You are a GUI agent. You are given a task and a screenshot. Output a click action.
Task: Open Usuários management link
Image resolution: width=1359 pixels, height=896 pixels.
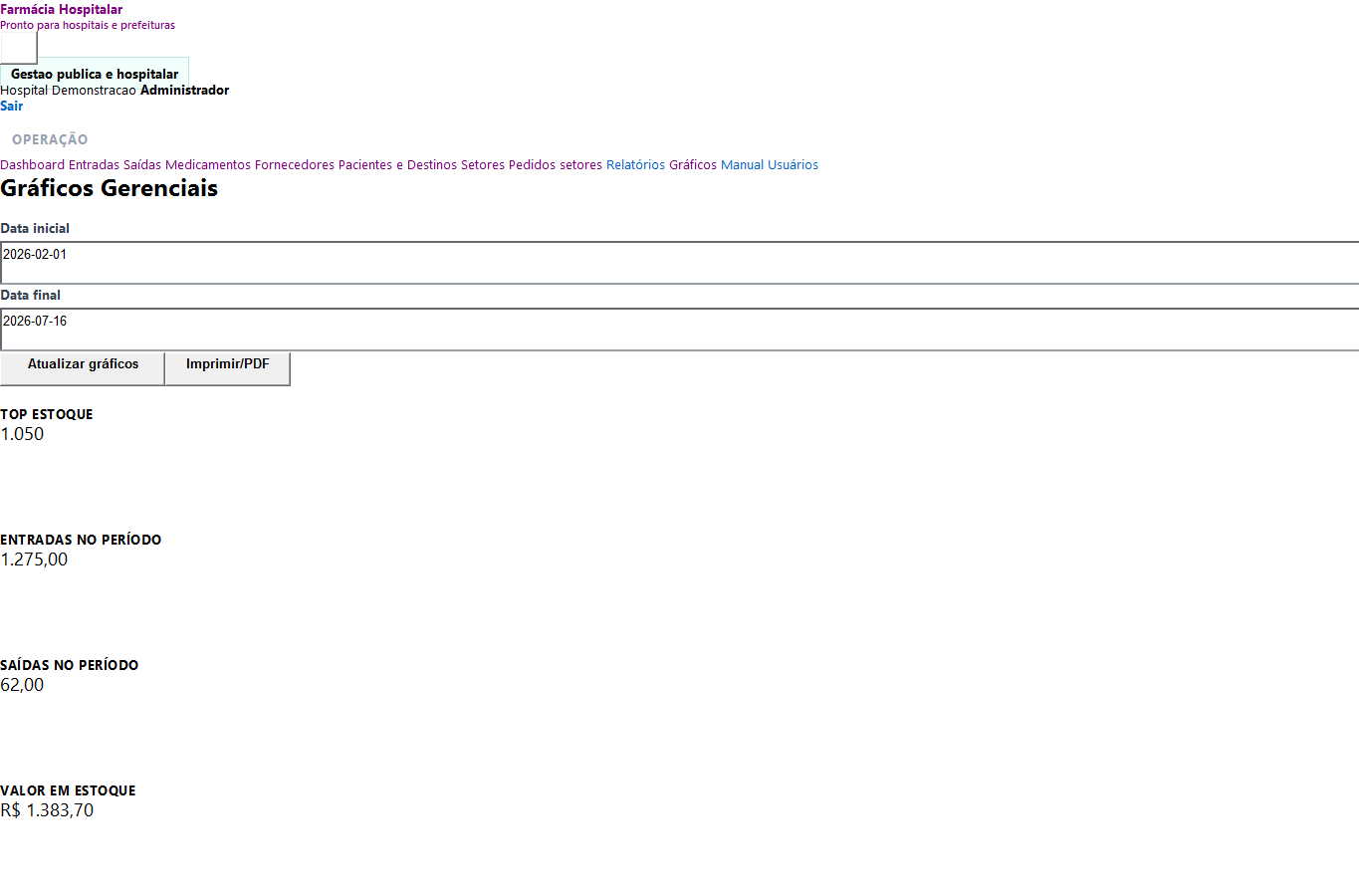(793, 165)
